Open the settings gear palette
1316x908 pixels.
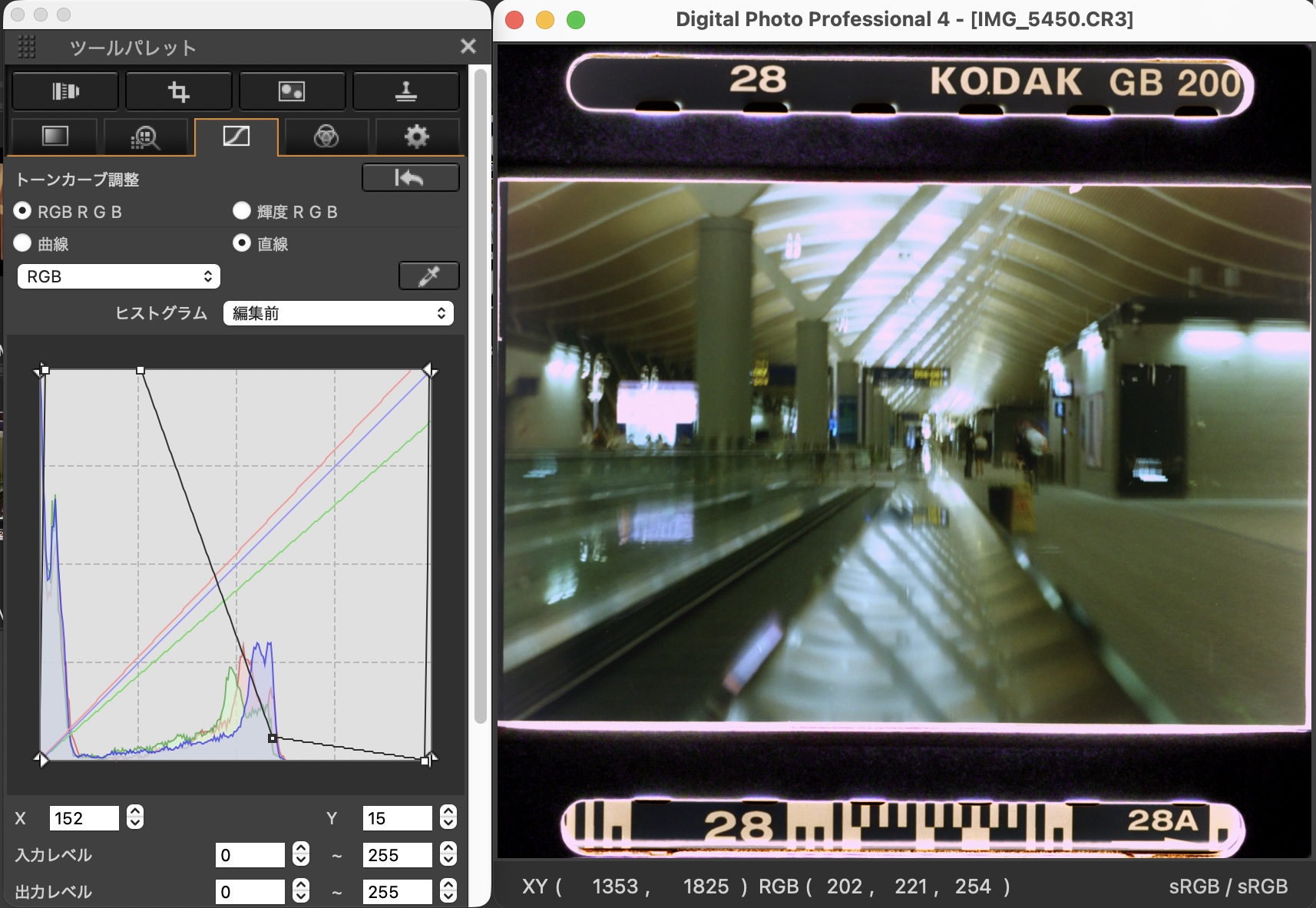pyautogui.click(x=417, y=137)
